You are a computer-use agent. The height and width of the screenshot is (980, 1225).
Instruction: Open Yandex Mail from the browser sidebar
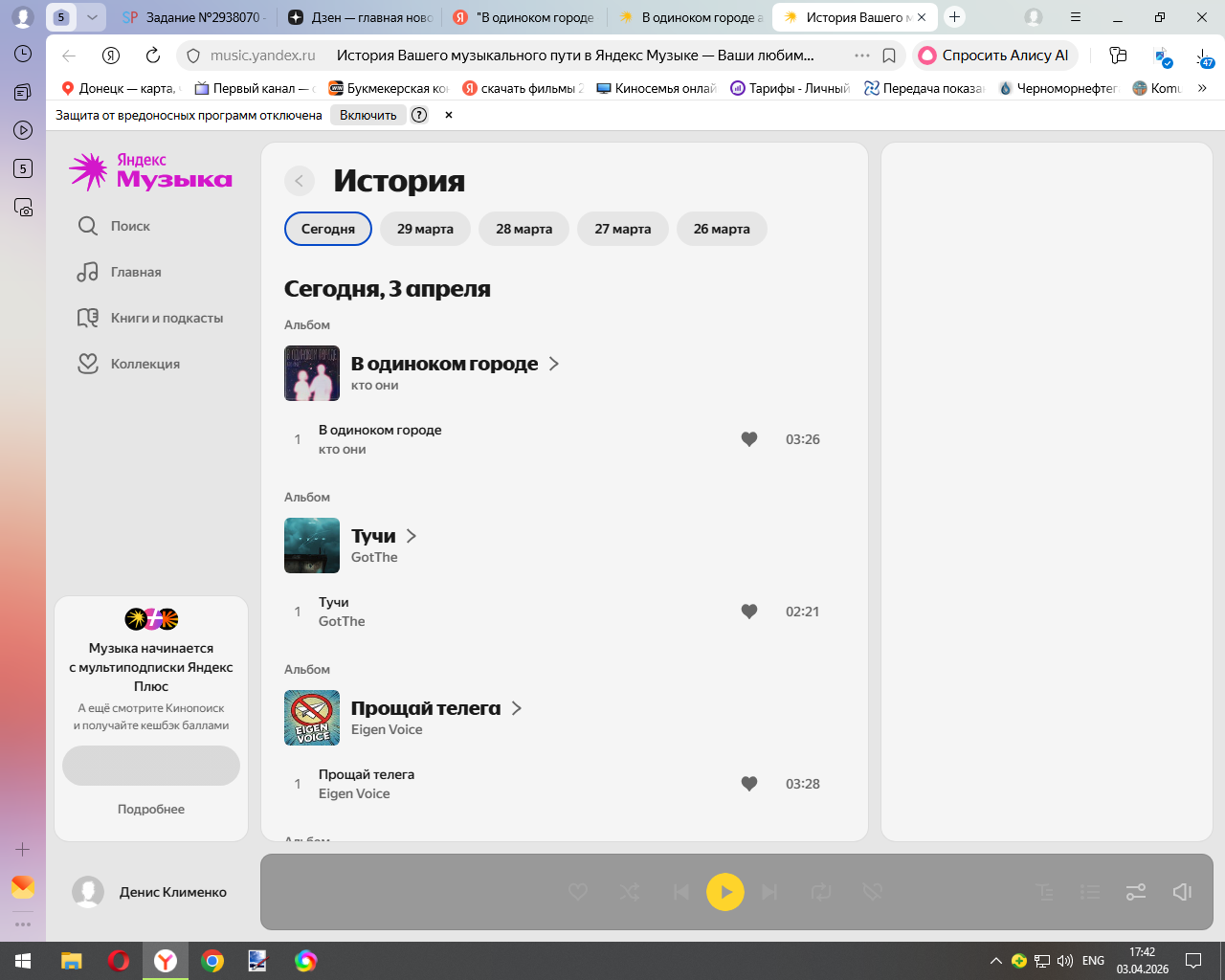tap(23, 887)
